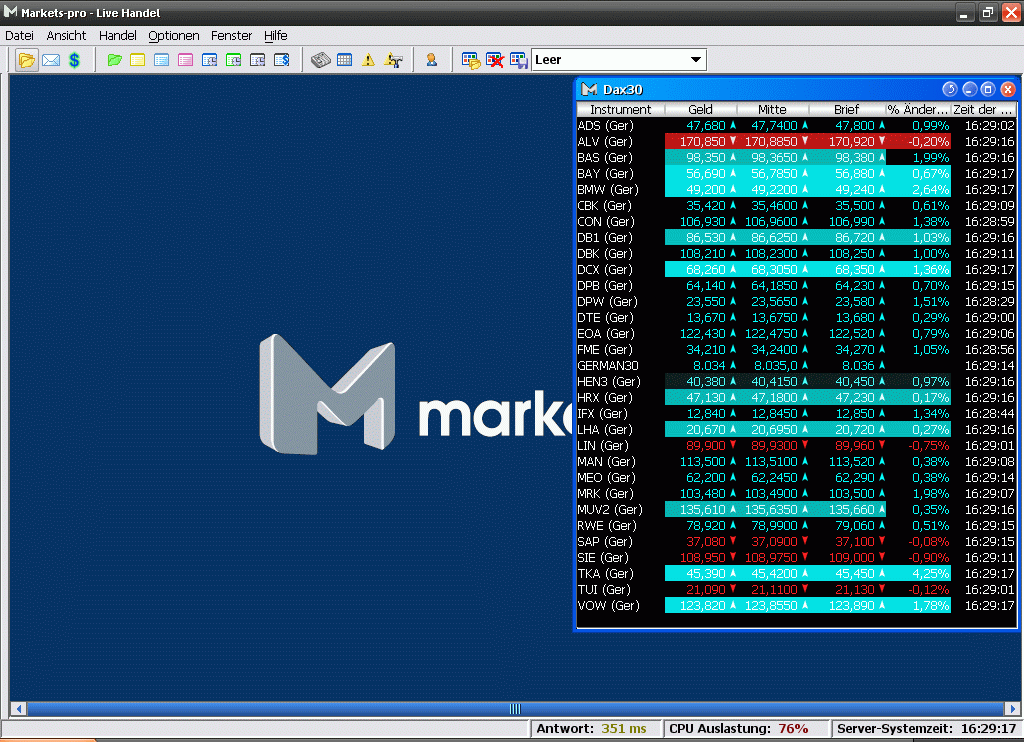Expand the Leer layout dropdown
1024x742 pixels.
(696, 60)
